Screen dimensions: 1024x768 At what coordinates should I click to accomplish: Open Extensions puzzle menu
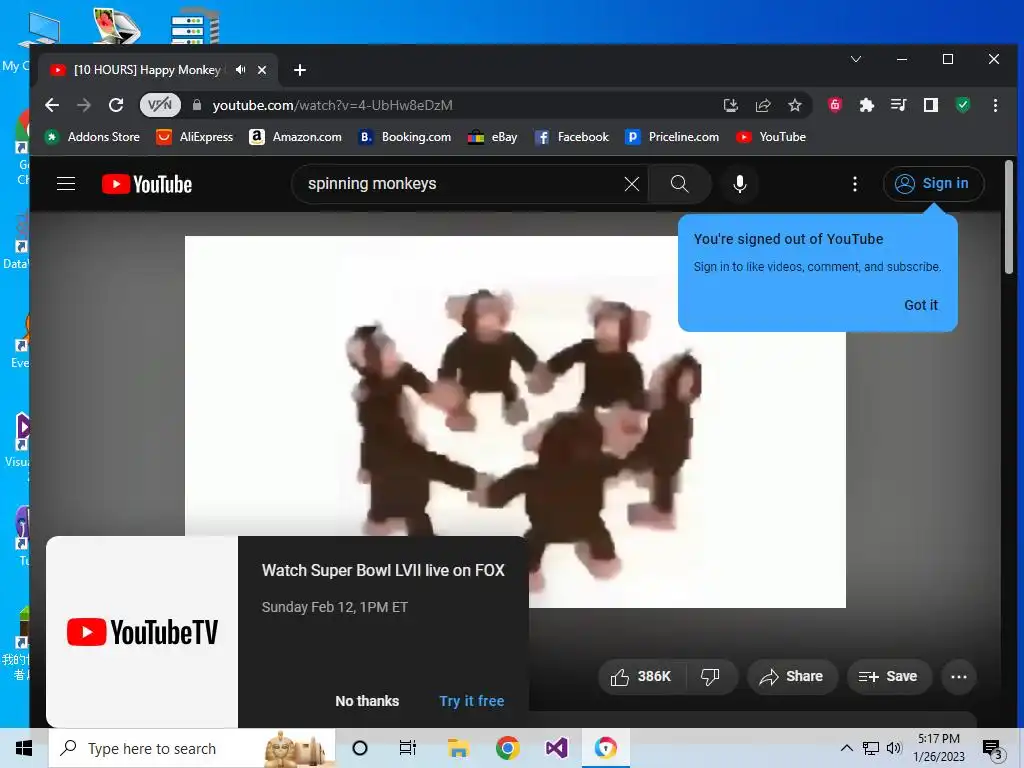[867, 105]
